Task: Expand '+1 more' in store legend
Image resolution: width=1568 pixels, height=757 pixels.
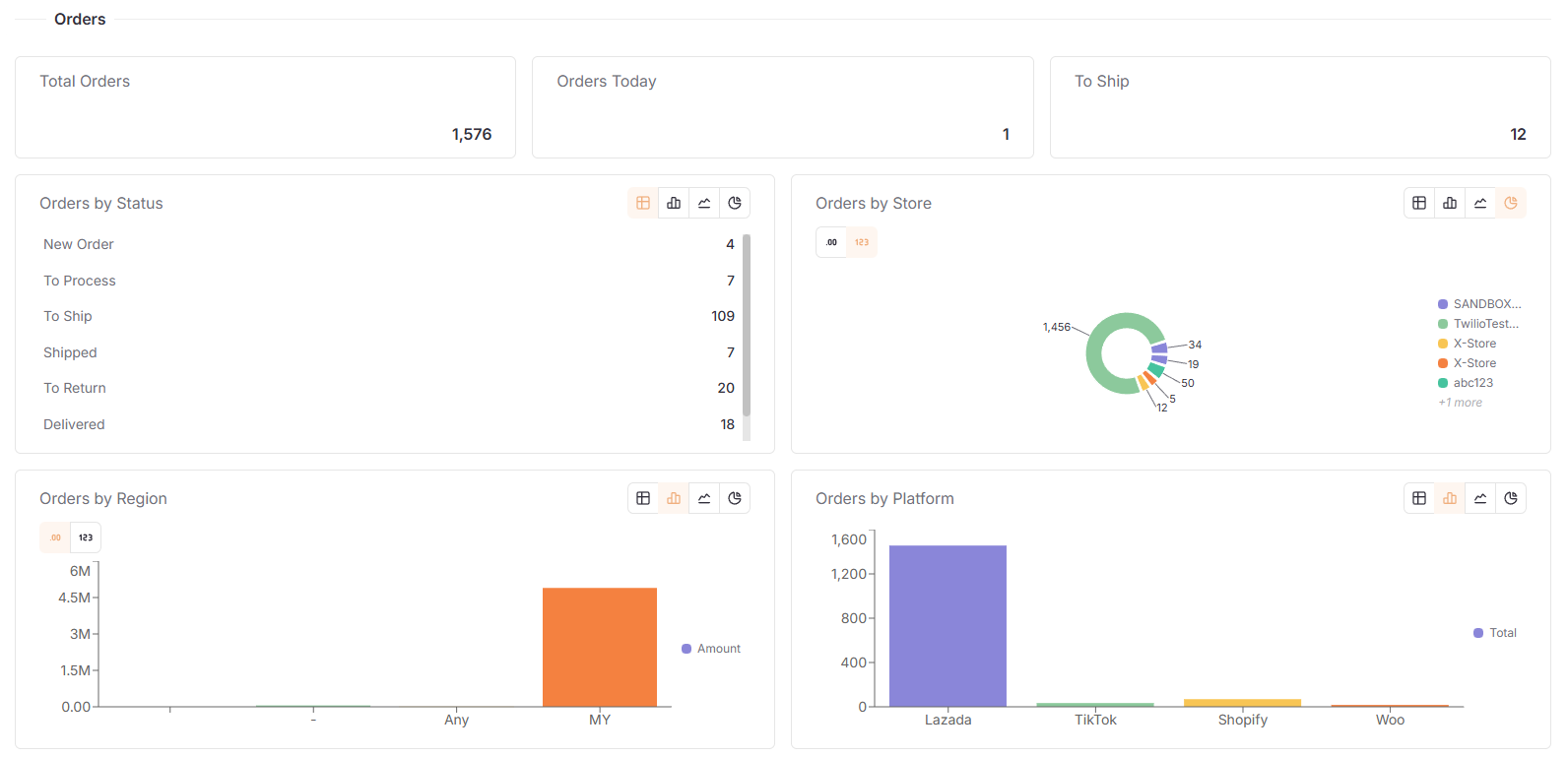Action: [x=1460, y=403]
